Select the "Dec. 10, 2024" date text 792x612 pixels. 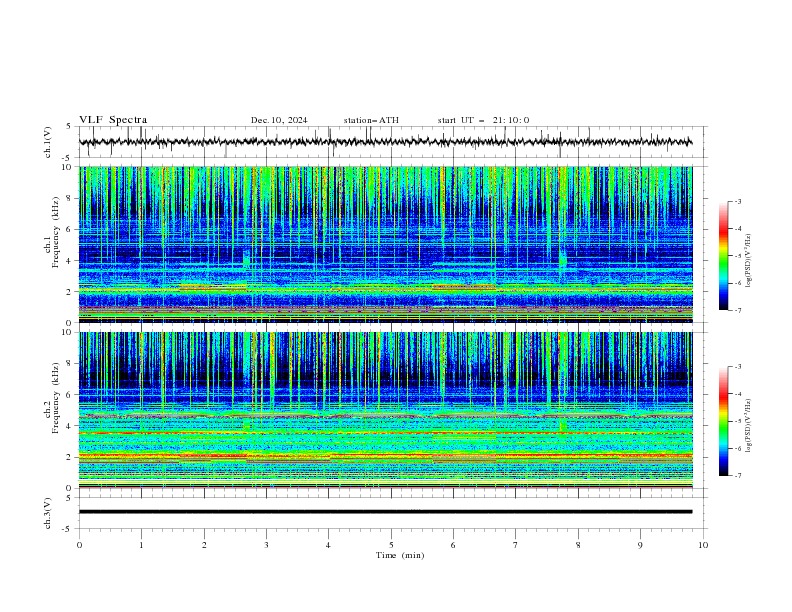pos(279,120)
